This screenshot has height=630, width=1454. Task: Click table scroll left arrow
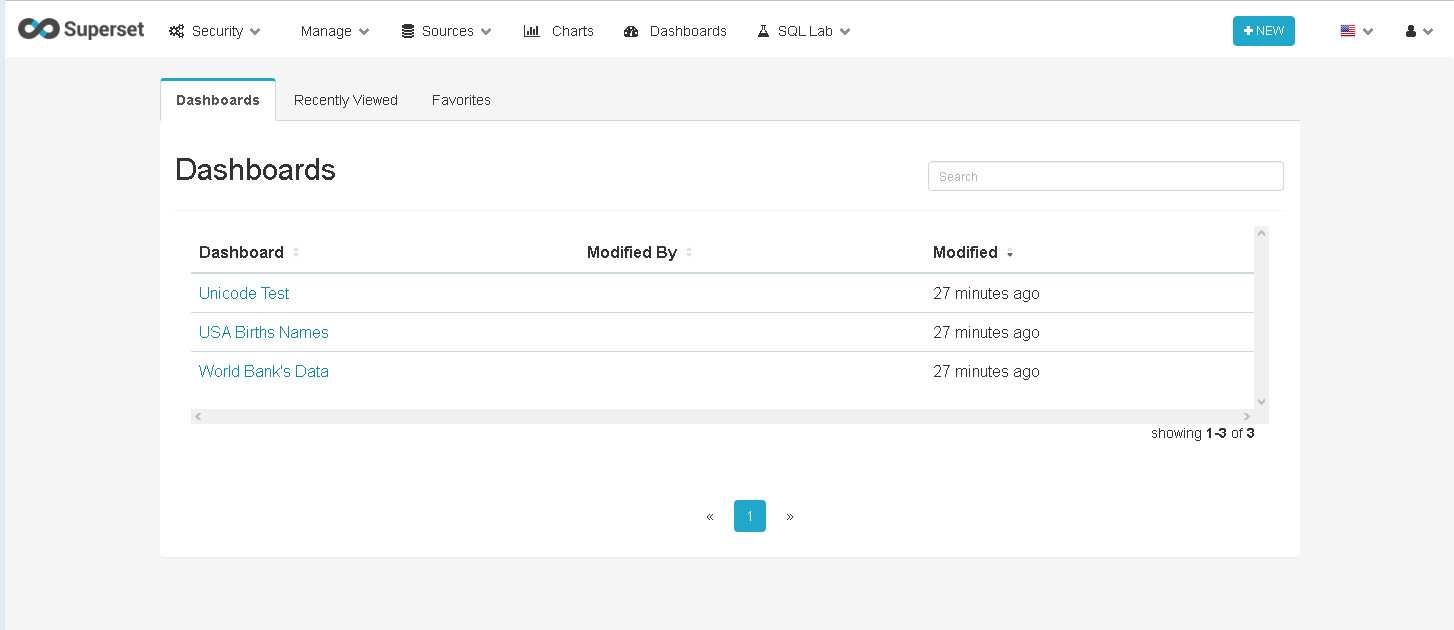click(198, 416)
